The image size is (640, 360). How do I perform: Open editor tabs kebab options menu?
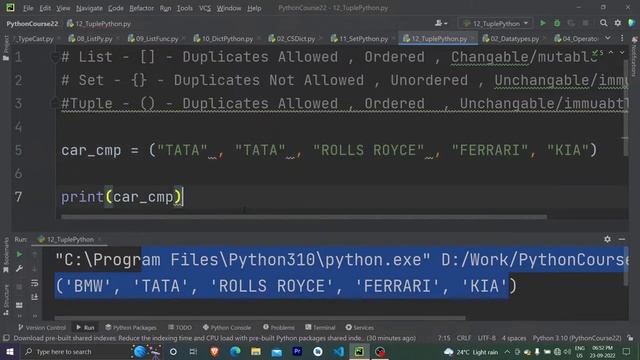tap(622, 38)
